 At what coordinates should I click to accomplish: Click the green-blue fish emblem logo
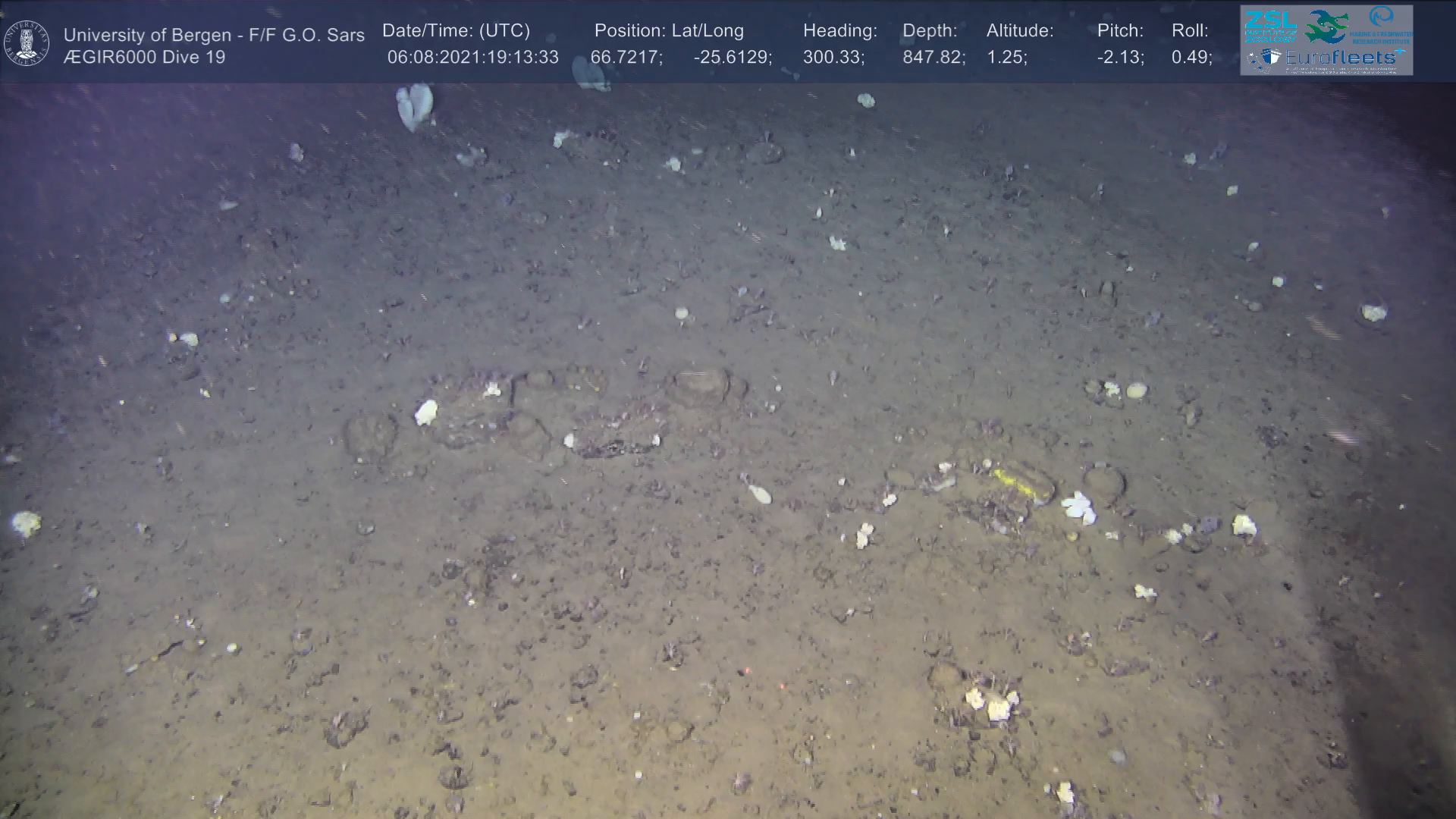[1326, 27]
